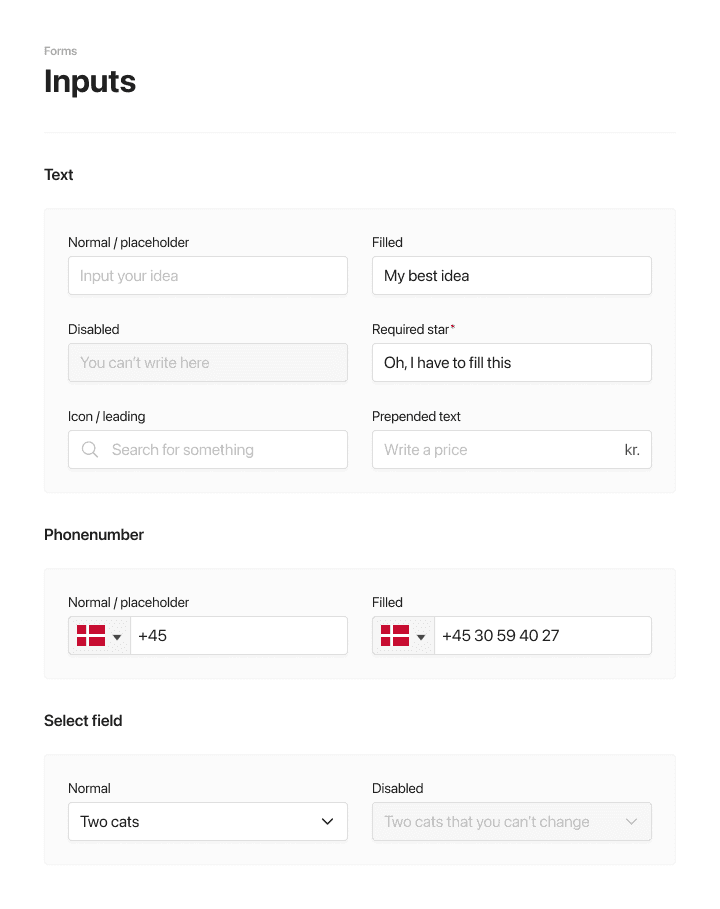Expand the Two cats select chevron
The height and width of the screenshot is (909, 720).
click(x=328, y=821)
